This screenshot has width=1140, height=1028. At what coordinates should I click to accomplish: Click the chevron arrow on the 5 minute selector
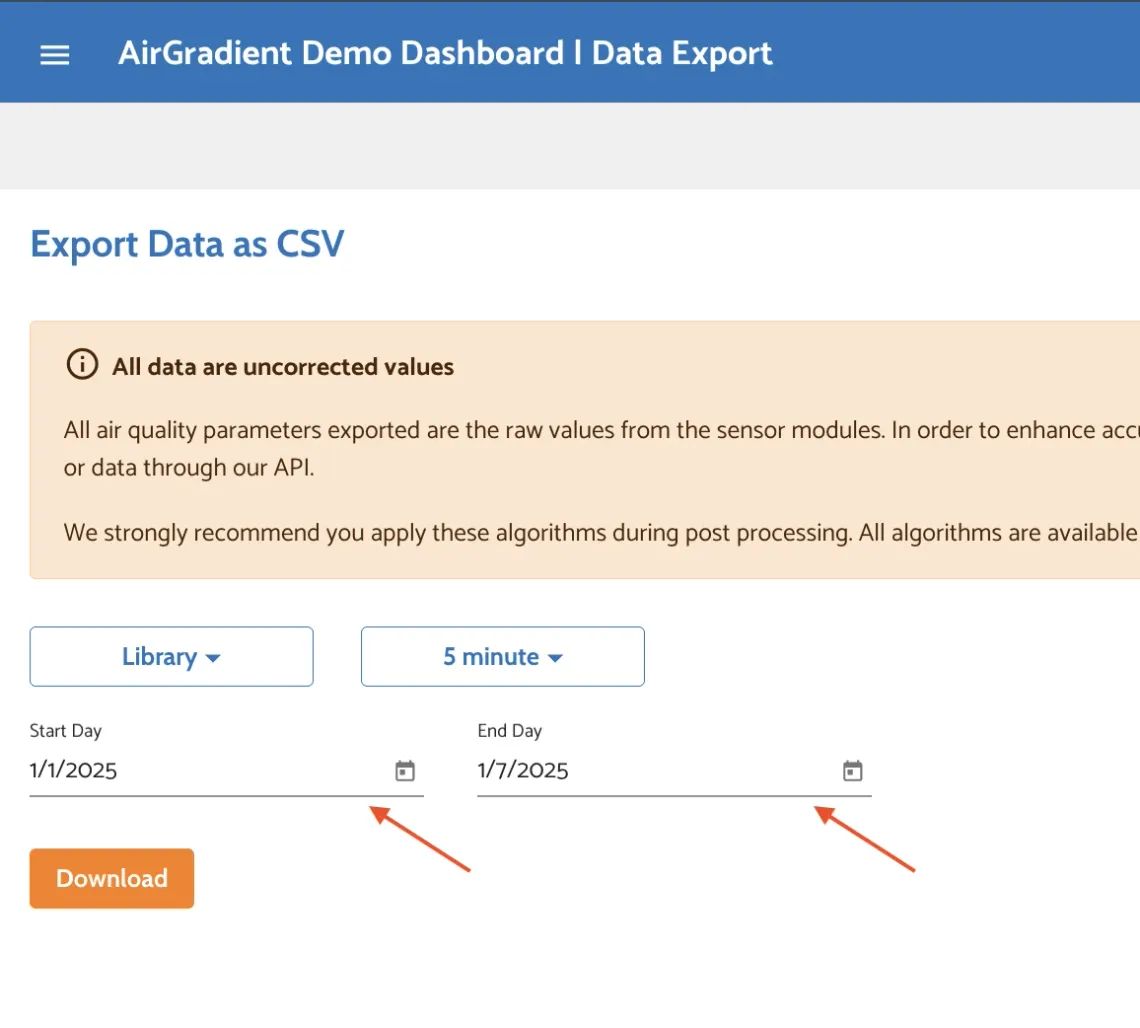556,658
